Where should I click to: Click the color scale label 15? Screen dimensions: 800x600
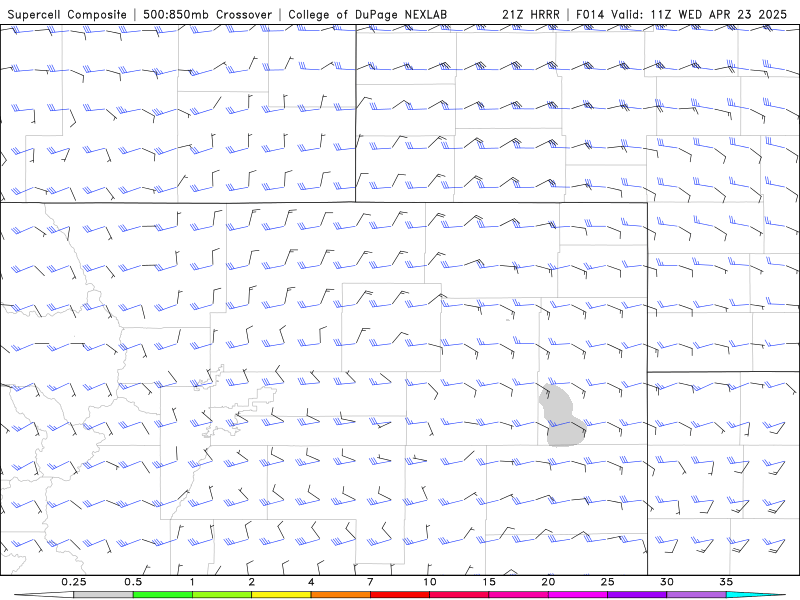coord(489,582)
